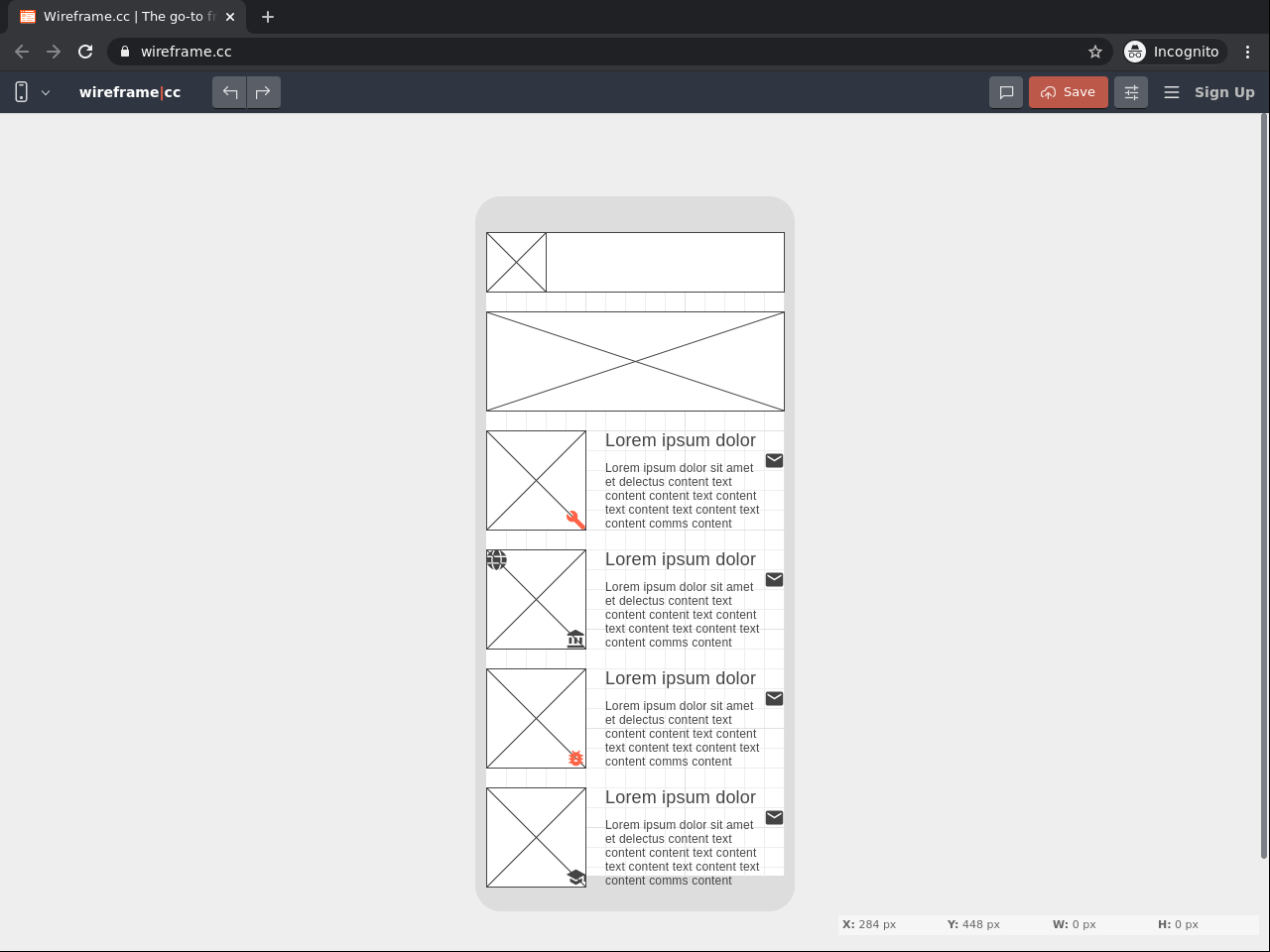Save the wireframe

point(1069,92)
